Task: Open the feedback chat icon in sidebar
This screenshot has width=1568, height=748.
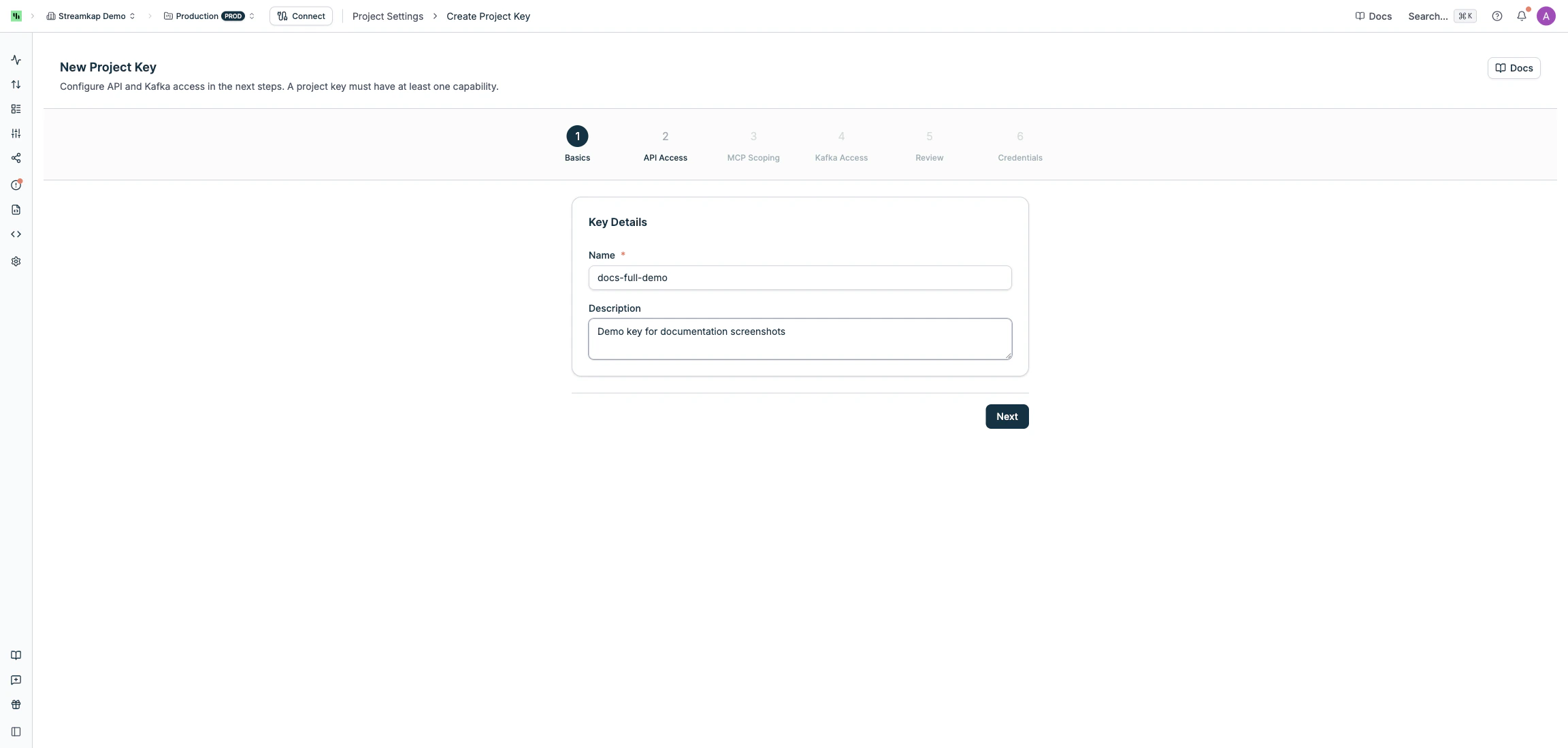Action: click(16, 679)
